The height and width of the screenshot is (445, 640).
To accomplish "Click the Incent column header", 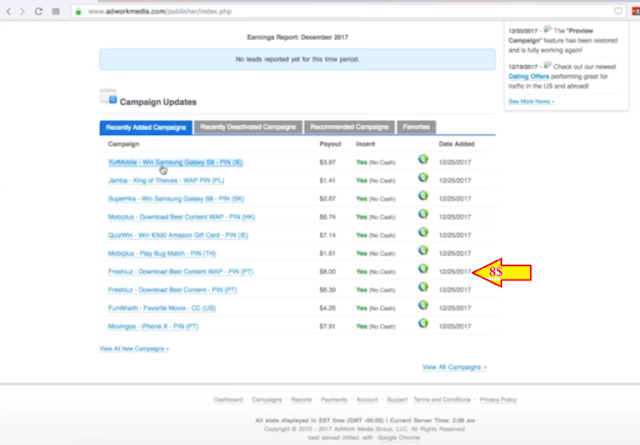I will click(365, 144).
